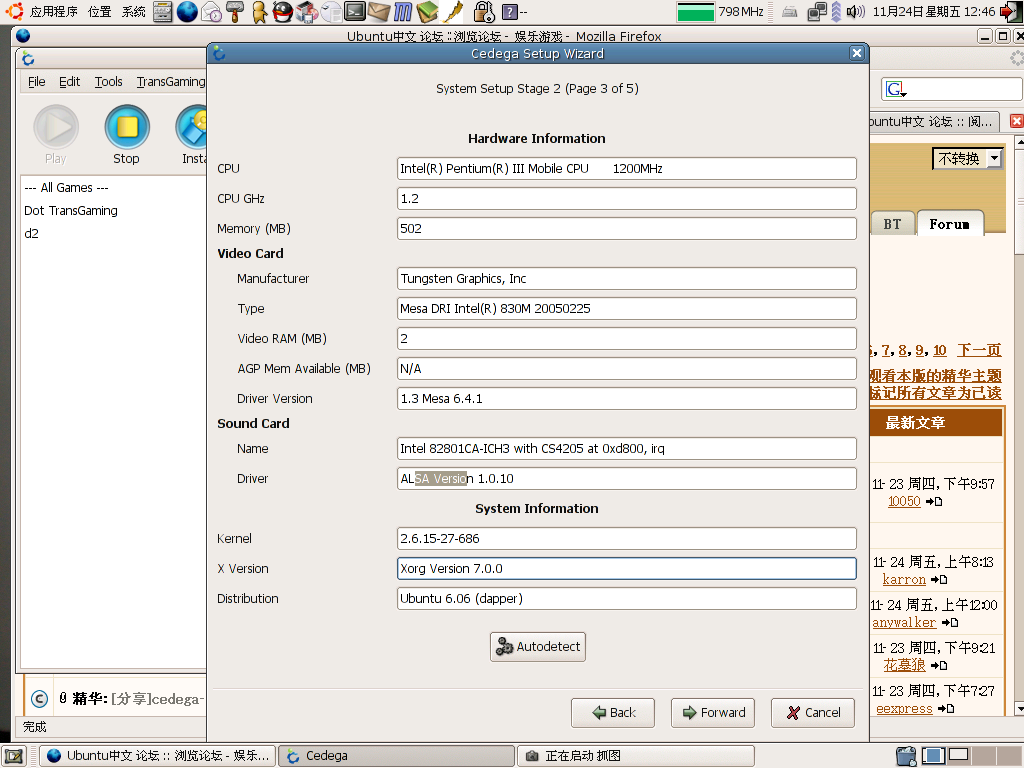Open the green book dictionary launcher
The height and width of the screenshot is (768, 1024).
(x=427, y=11)
